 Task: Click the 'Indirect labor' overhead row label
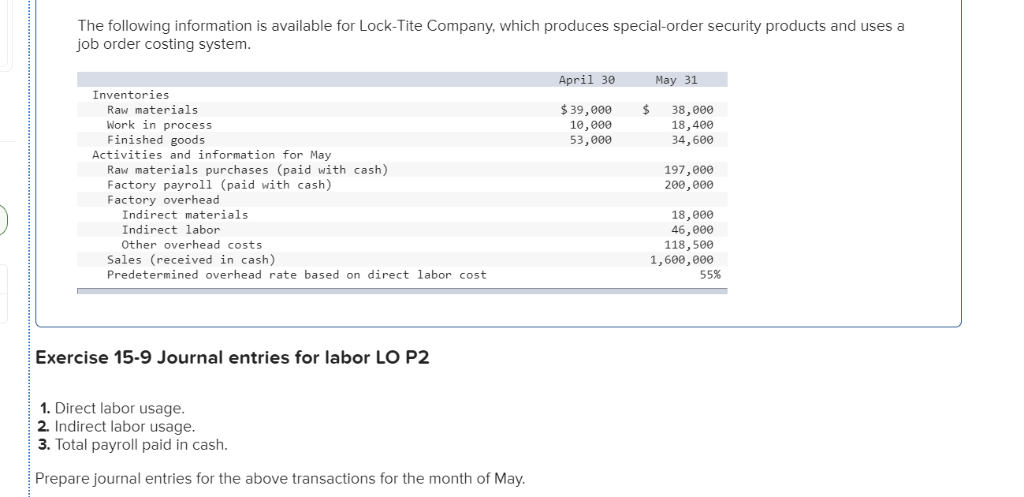coord(171,230)
